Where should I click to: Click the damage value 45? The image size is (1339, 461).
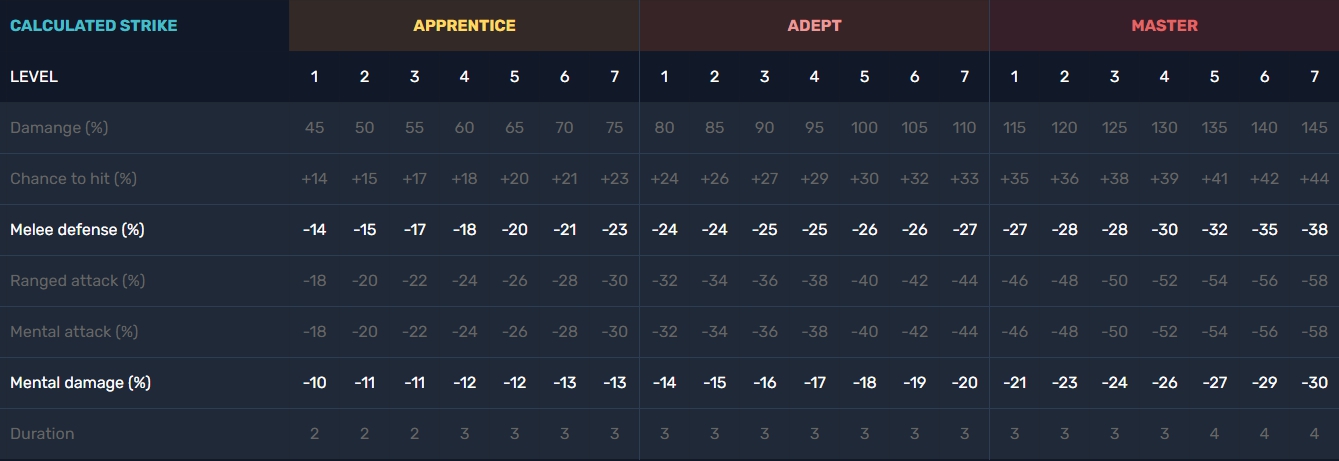coord(314,128)
